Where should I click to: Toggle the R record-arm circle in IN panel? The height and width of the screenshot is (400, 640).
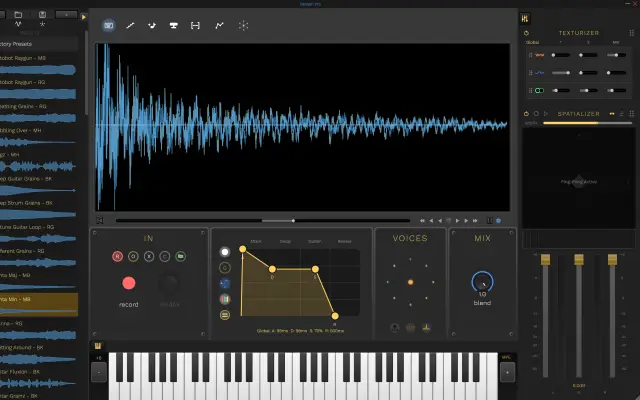pyautogui.click(x=117, y=256)
